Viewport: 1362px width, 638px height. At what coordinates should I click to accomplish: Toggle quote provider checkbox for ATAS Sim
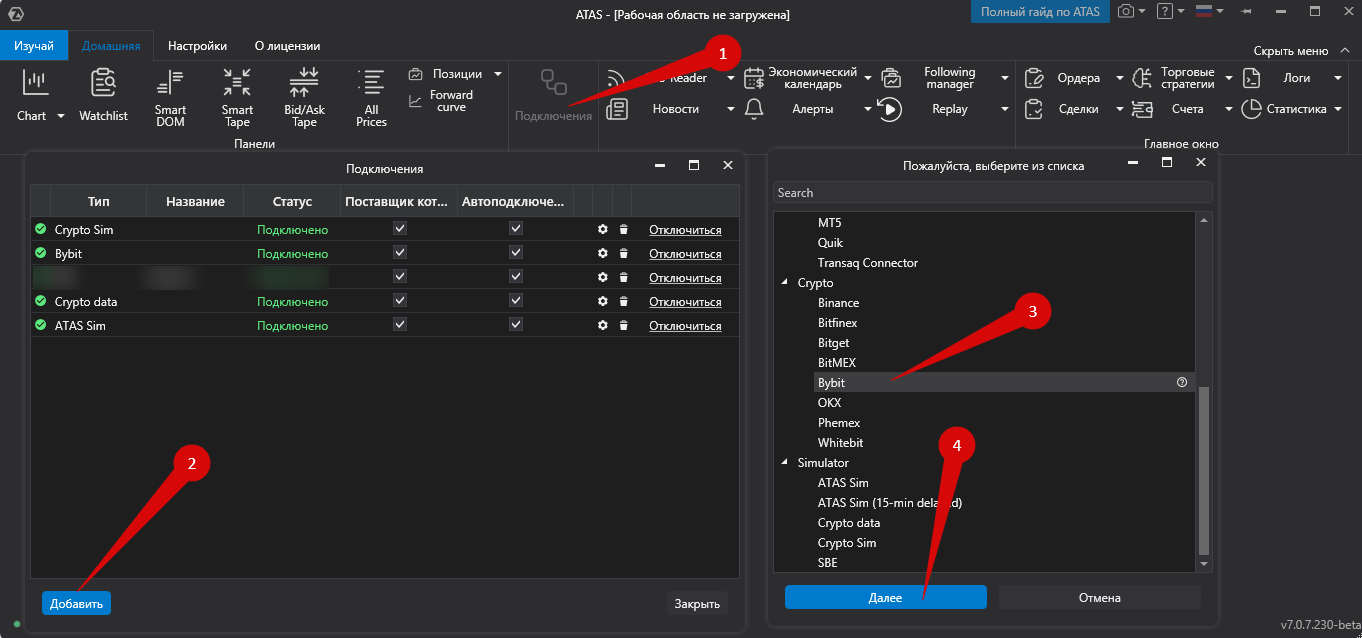point(400,325)
